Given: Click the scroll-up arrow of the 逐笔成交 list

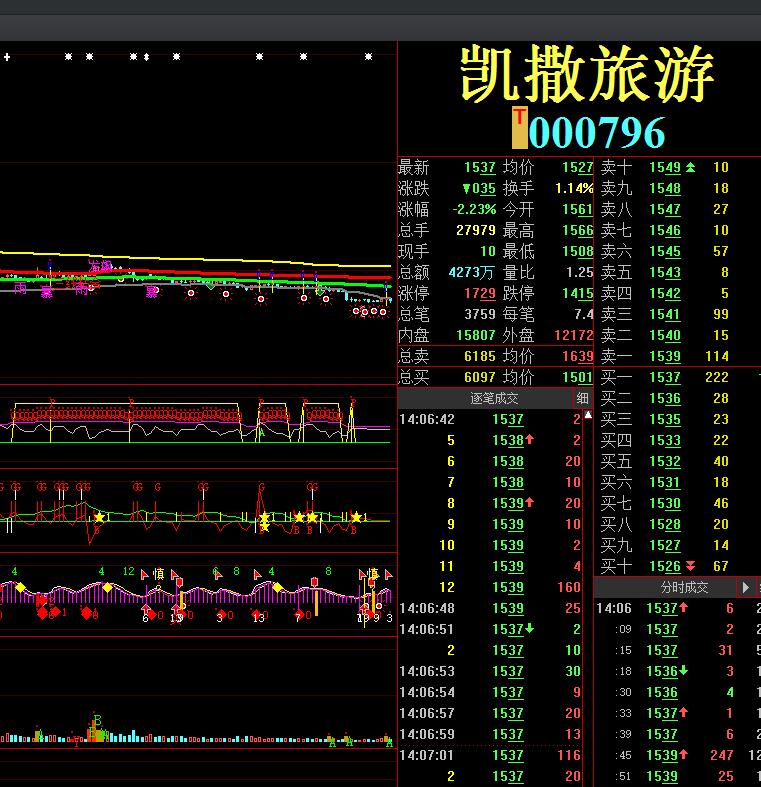Looking at the screenshot, I should (588, 415).
